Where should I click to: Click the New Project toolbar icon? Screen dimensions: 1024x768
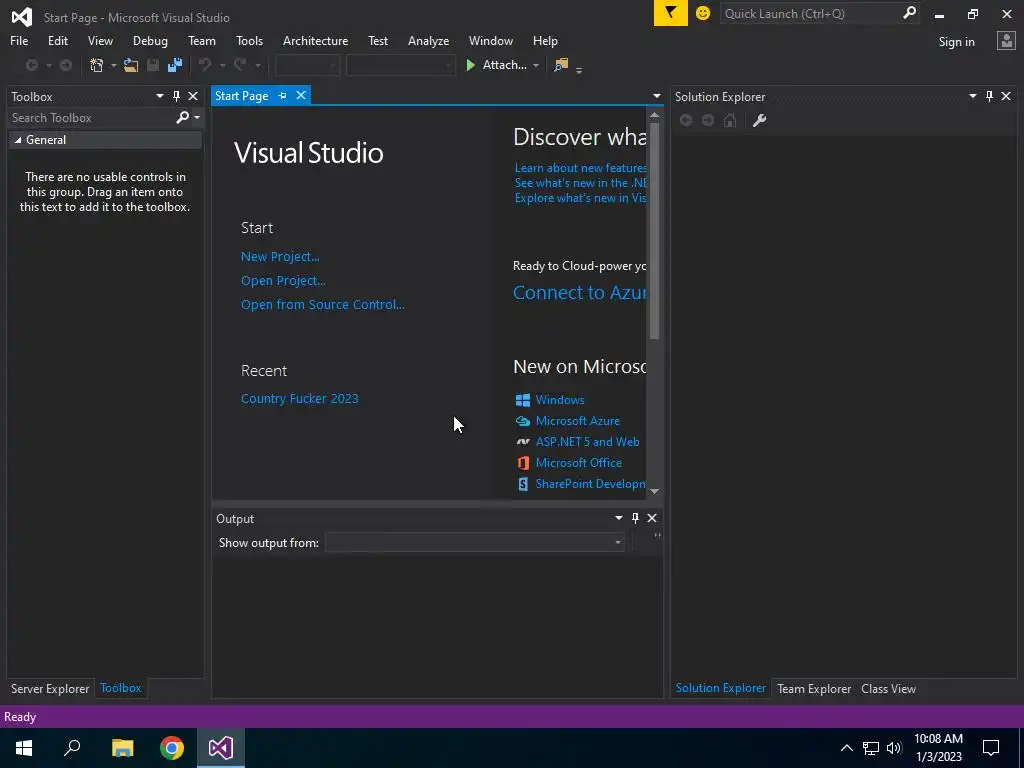click(x=97, y=65)
